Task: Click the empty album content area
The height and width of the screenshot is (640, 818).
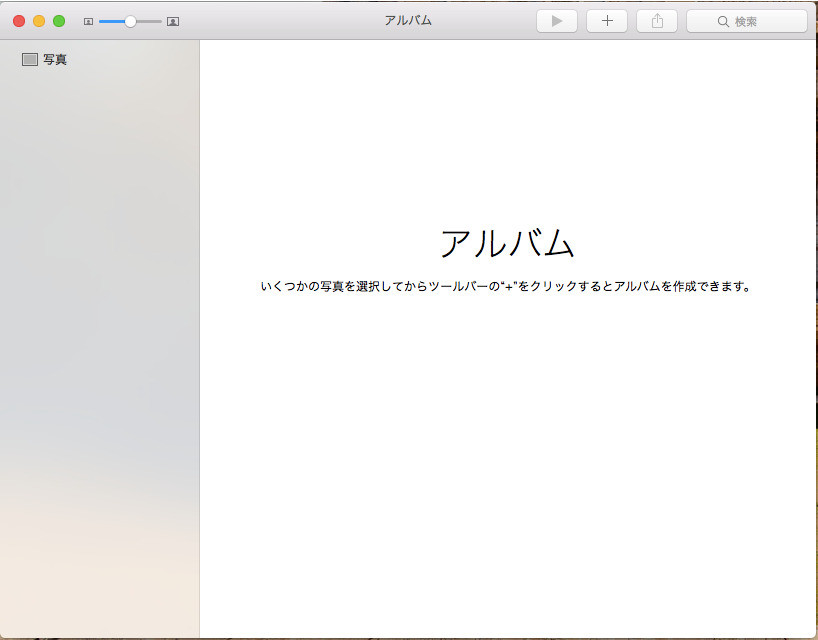Action: pyautogui.click(x=509, y=450)
